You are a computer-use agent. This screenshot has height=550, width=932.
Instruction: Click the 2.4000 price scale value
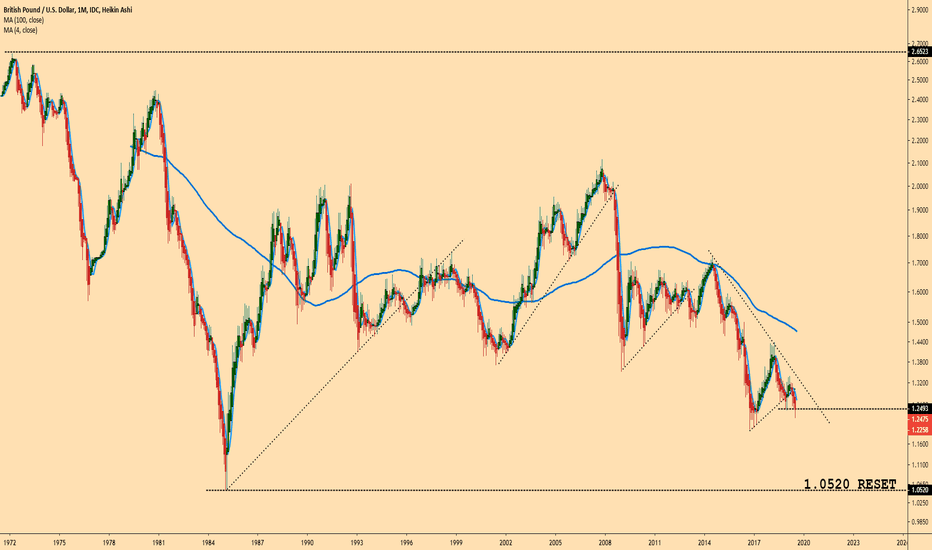[920, 100]
